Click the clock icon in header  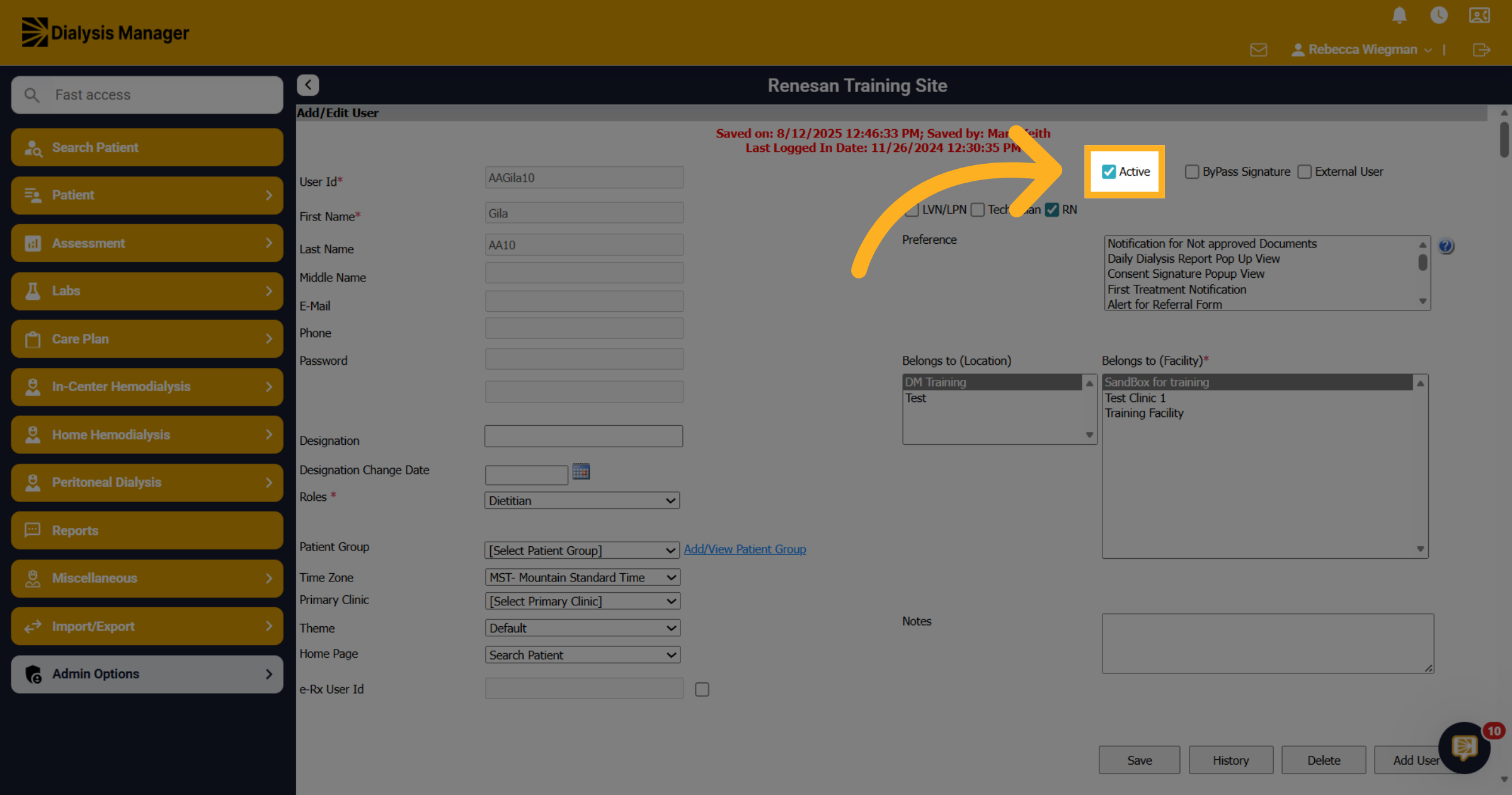click(1439, 15)
